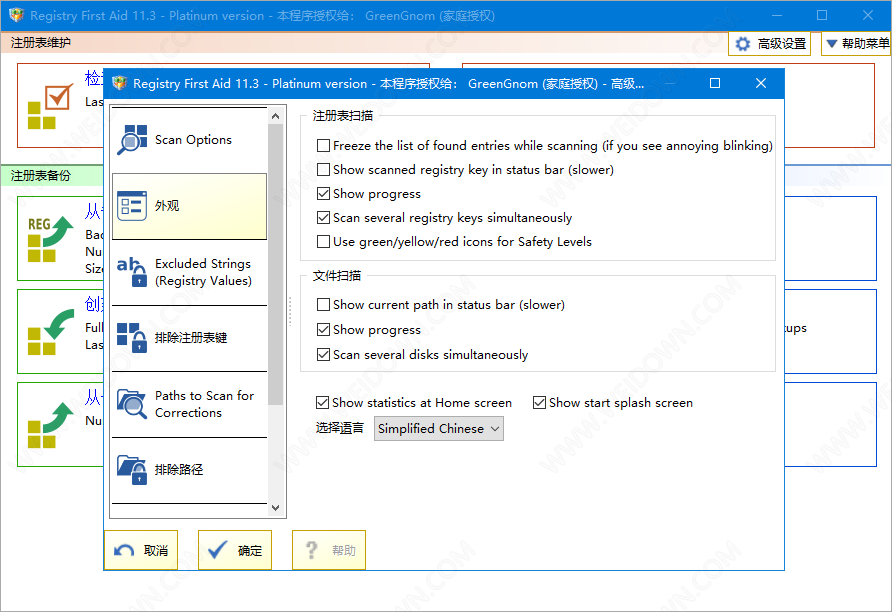
Task: Open the Simplified Chinese language dropdown
Action: pyautogui.click(x=439, y=429)
